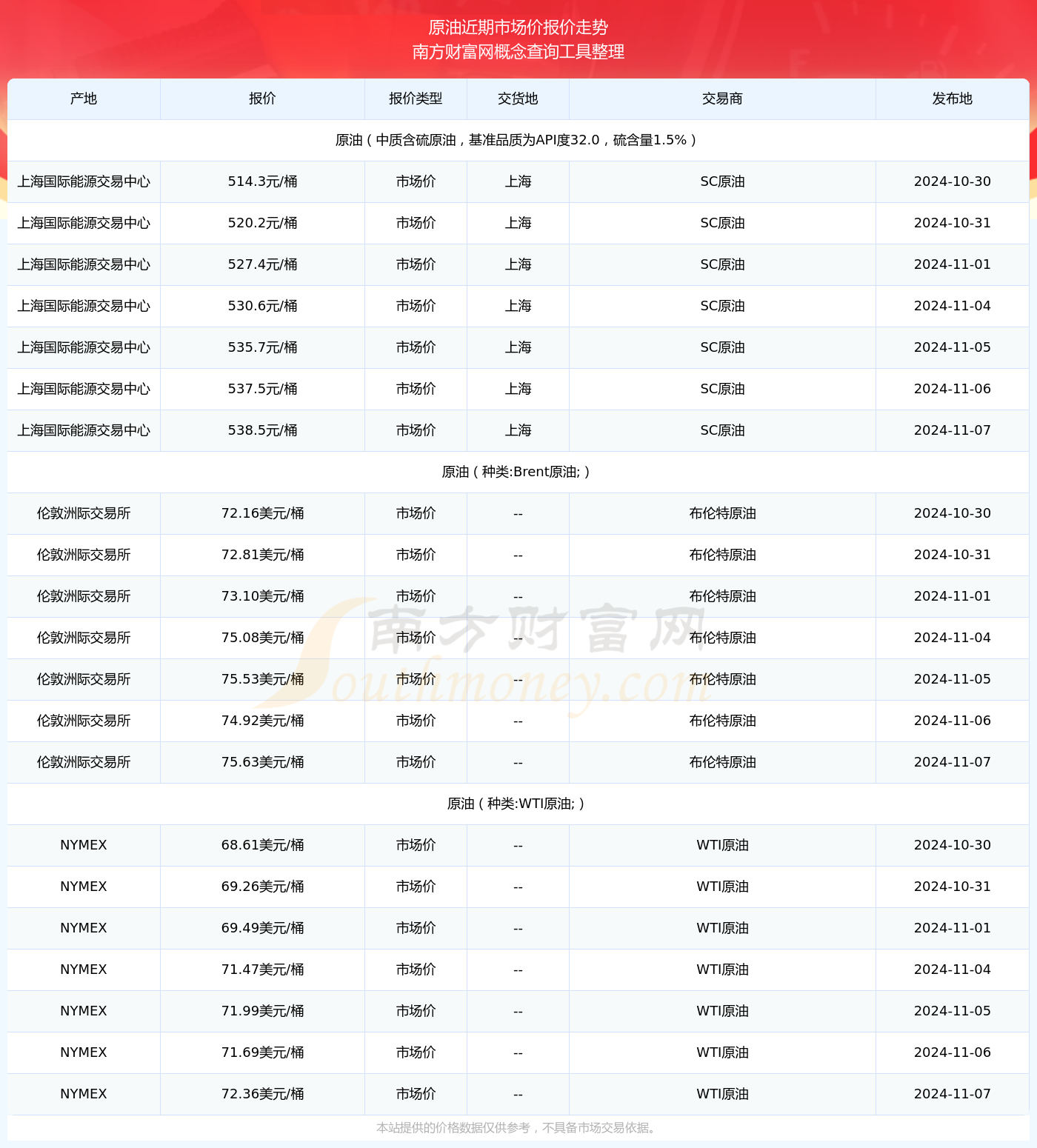Viewport: 1037px width, 1148px height.
Task: Click price 530.6元/桶
Action: pyautogui.click(x=262, y=307)
